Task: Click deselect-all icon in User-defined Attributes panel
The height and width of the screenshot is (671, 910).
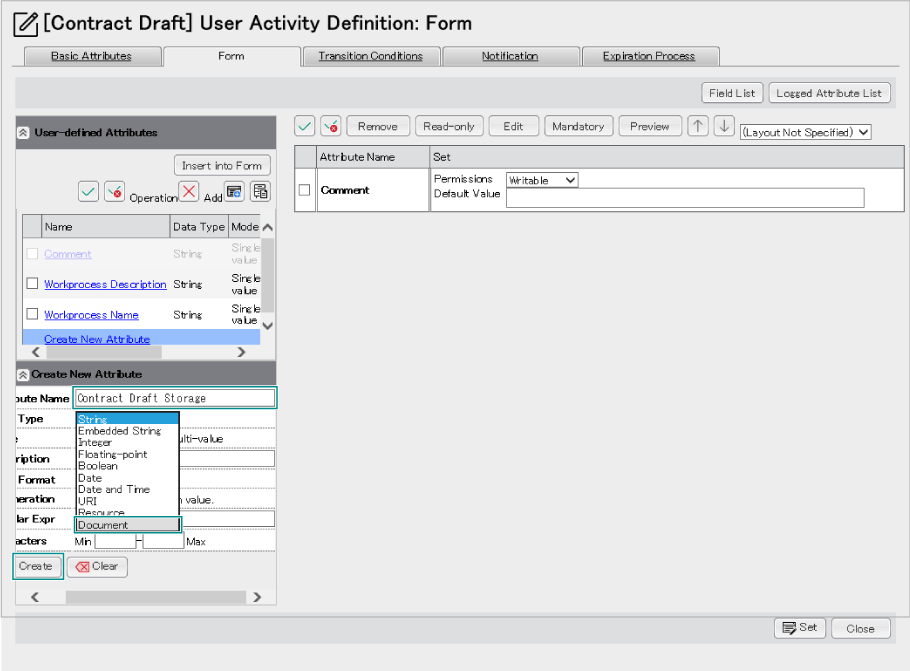Action: pos(114,191)
